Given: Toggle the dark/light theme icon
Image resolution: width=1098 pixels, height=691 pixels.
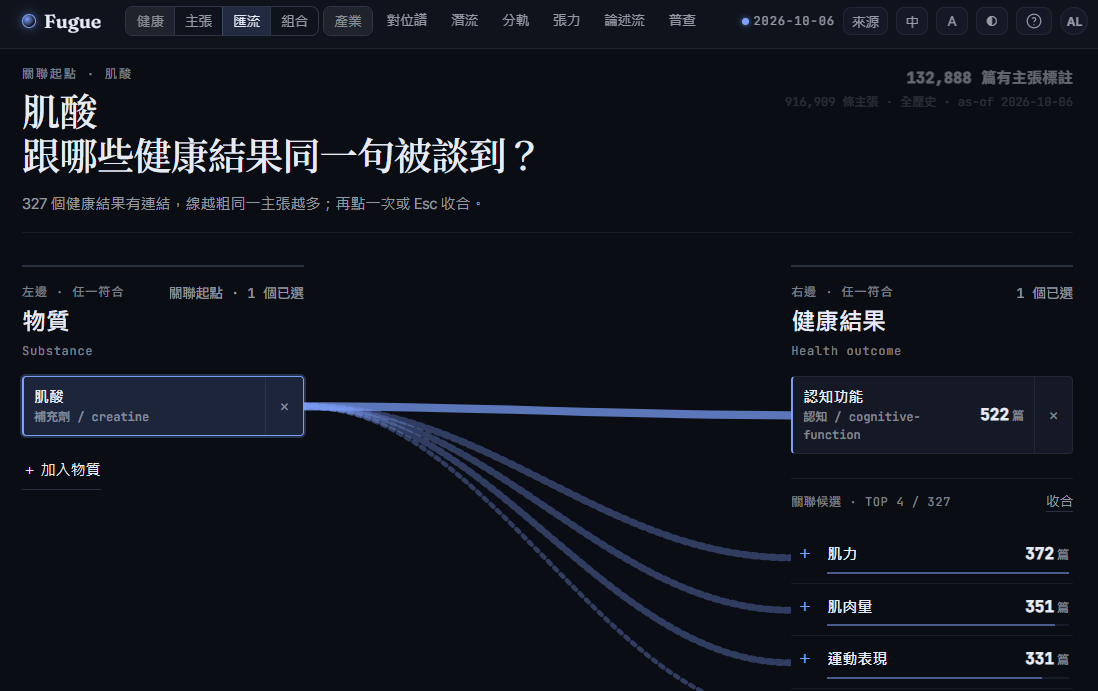Looking at the screenshot, I should tap(992, 21).
